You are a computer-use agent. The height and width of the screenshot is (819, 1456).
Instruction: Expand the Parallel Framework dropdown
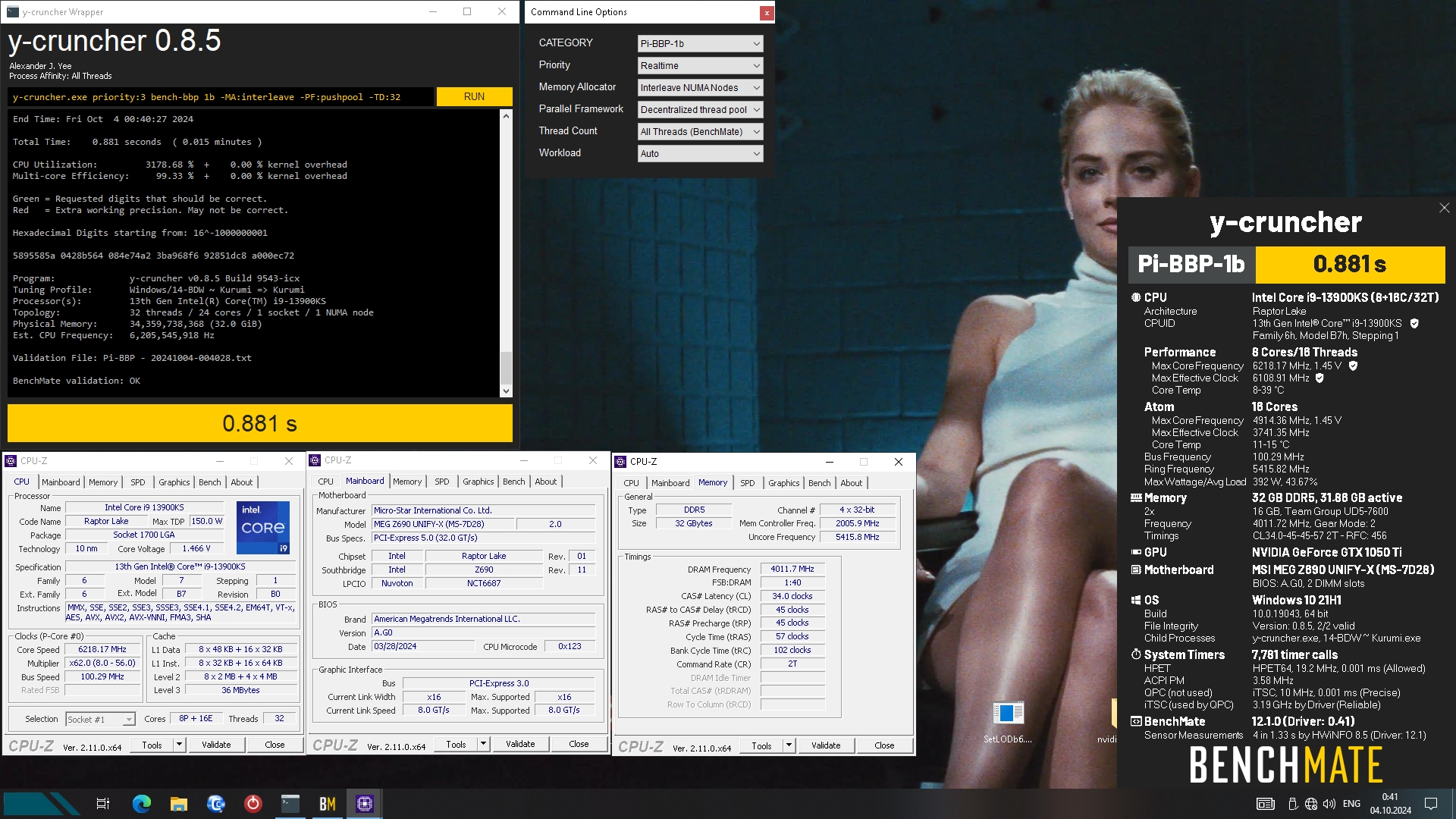coord(700,109)
